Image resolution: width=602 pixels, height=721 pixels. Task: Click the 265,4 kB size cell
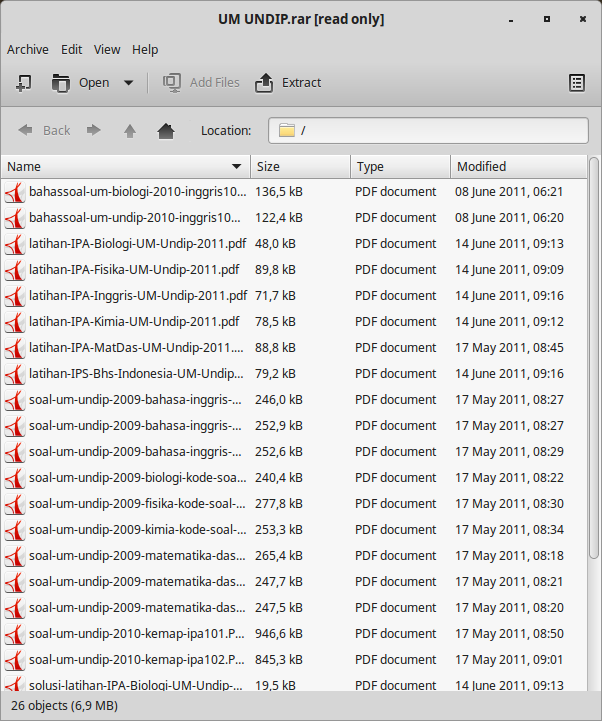click(279, 555)
